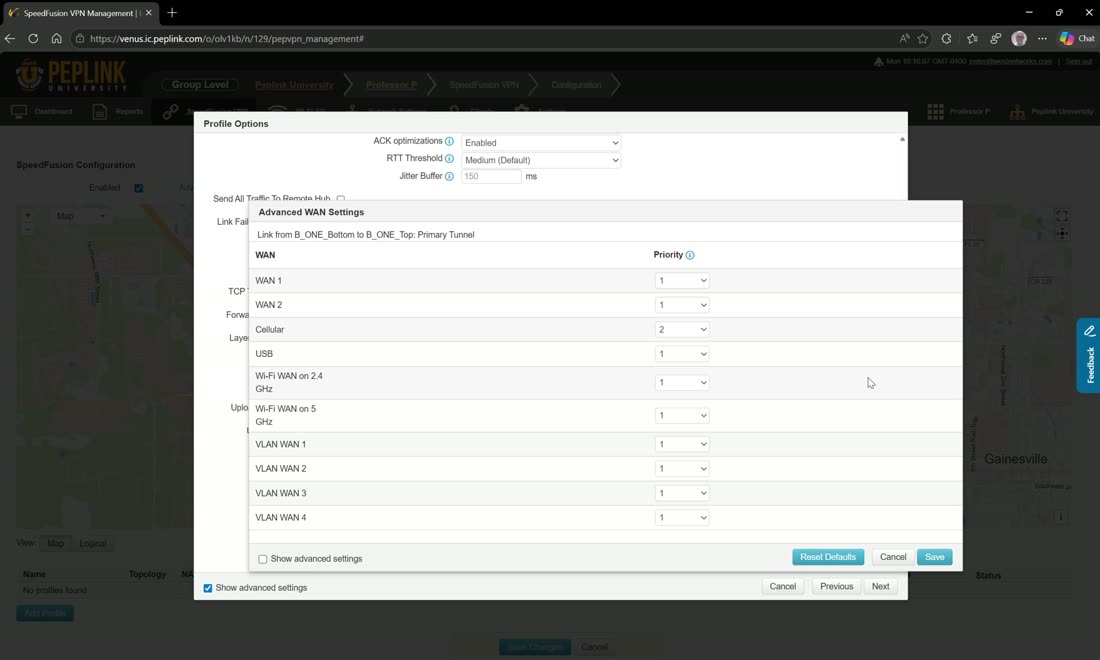Open the USB priority dropdown
This screenshot has height=660, width=1100.
(682, 354)
